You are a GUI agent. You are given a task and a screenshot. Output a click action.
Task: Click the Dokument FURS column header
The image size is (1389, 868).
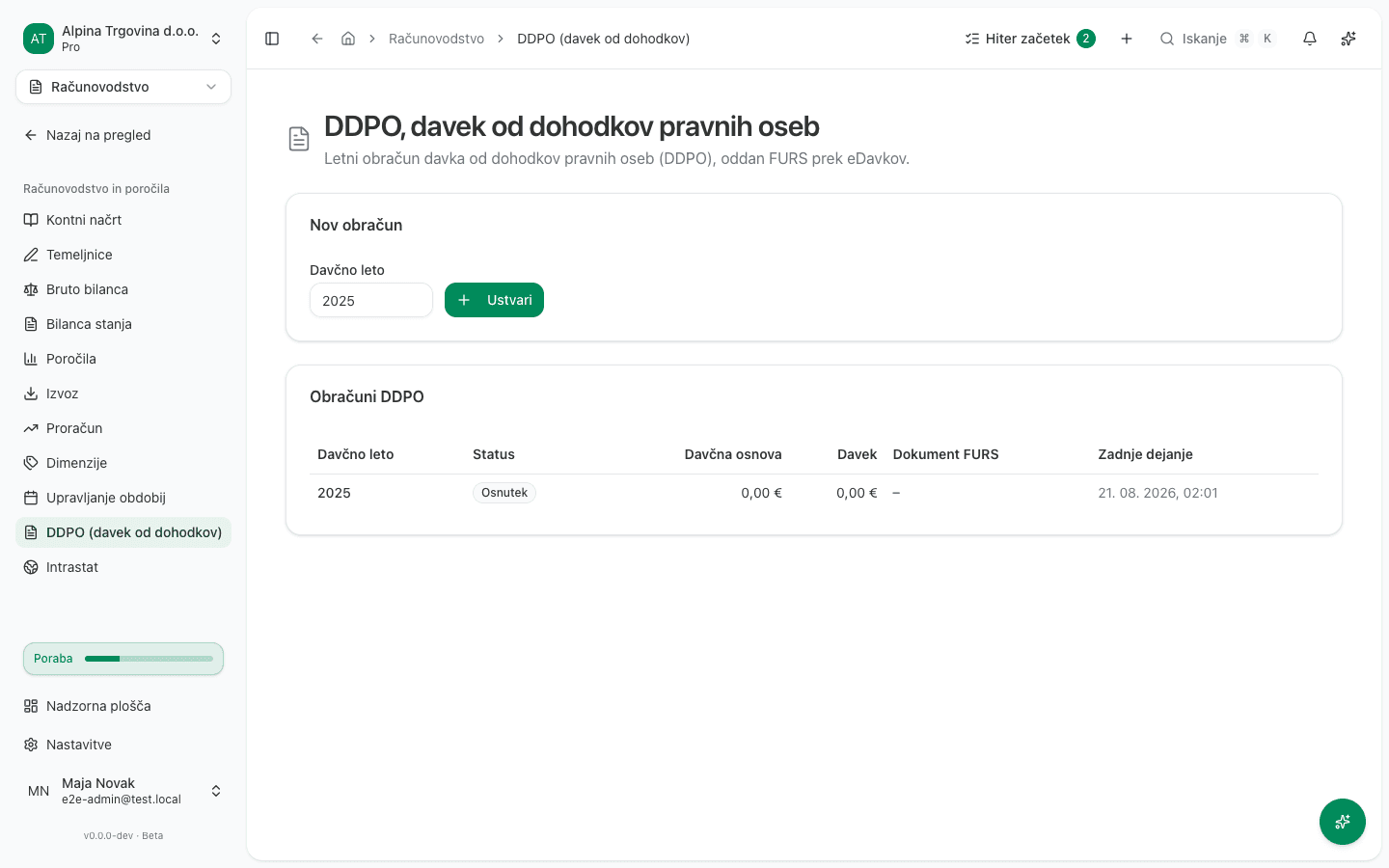946,454
